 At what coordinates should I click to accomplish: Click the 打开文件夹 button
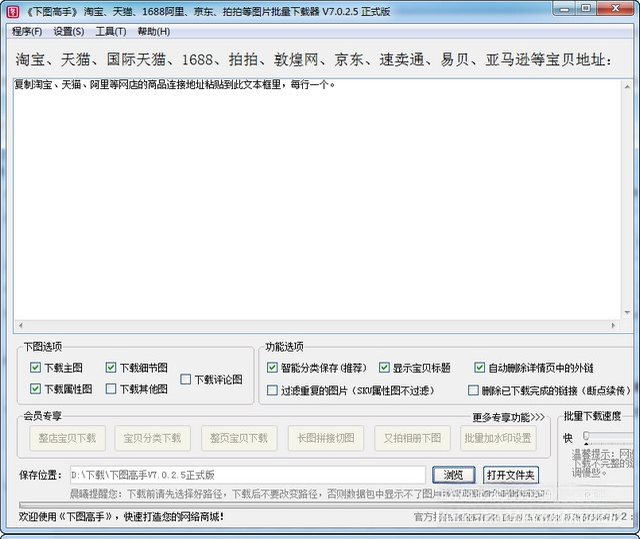pyautogui.click(x=511, y=475)
